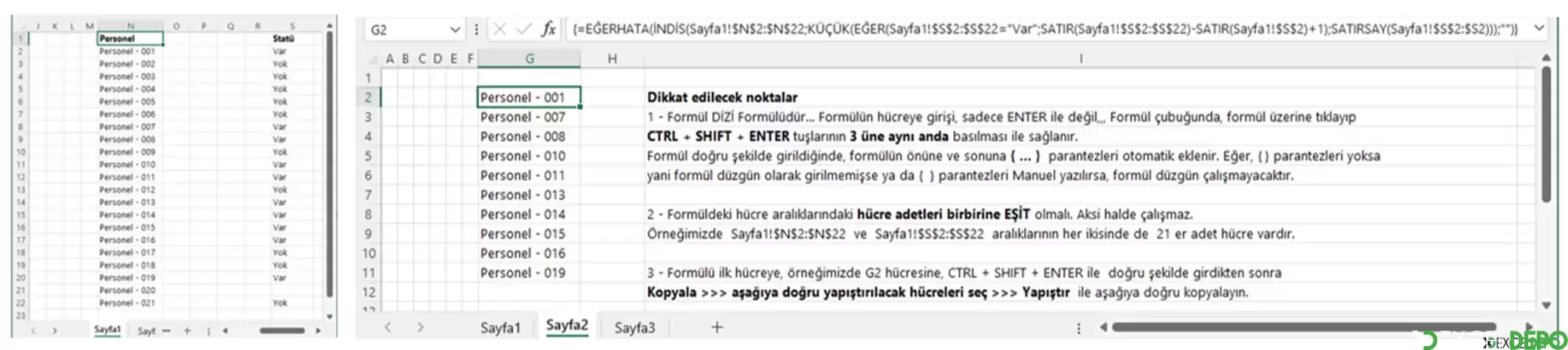Viewport: 1568px width, 350px height.
Task: Select cell with Personel - 007 in column G
Action: tap(529, 117)
